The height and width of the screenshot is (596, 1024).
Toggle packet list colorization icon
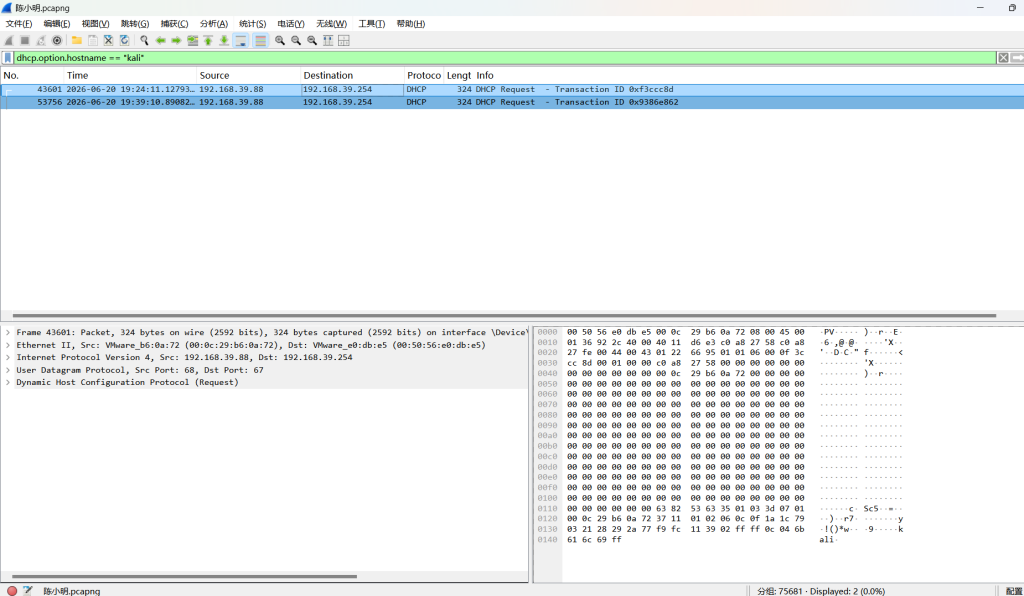click(261, 40)
